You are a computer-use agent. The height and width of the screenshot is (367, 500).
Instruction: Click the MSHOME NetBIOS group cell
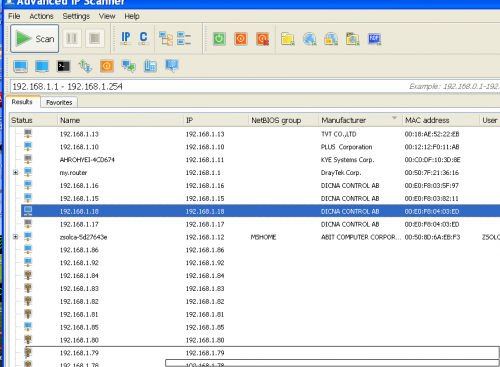point(263,237)
